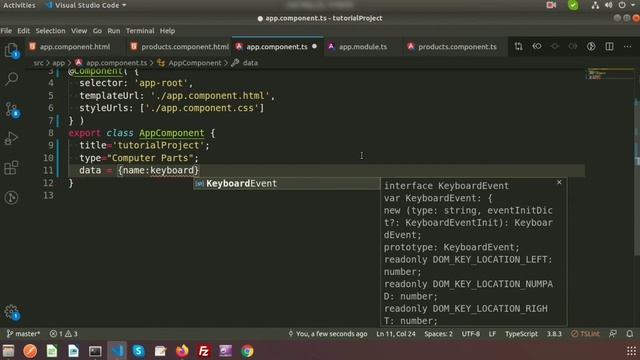
Task: Change end of line sequence via LF
Action: (x=492, y=334)
